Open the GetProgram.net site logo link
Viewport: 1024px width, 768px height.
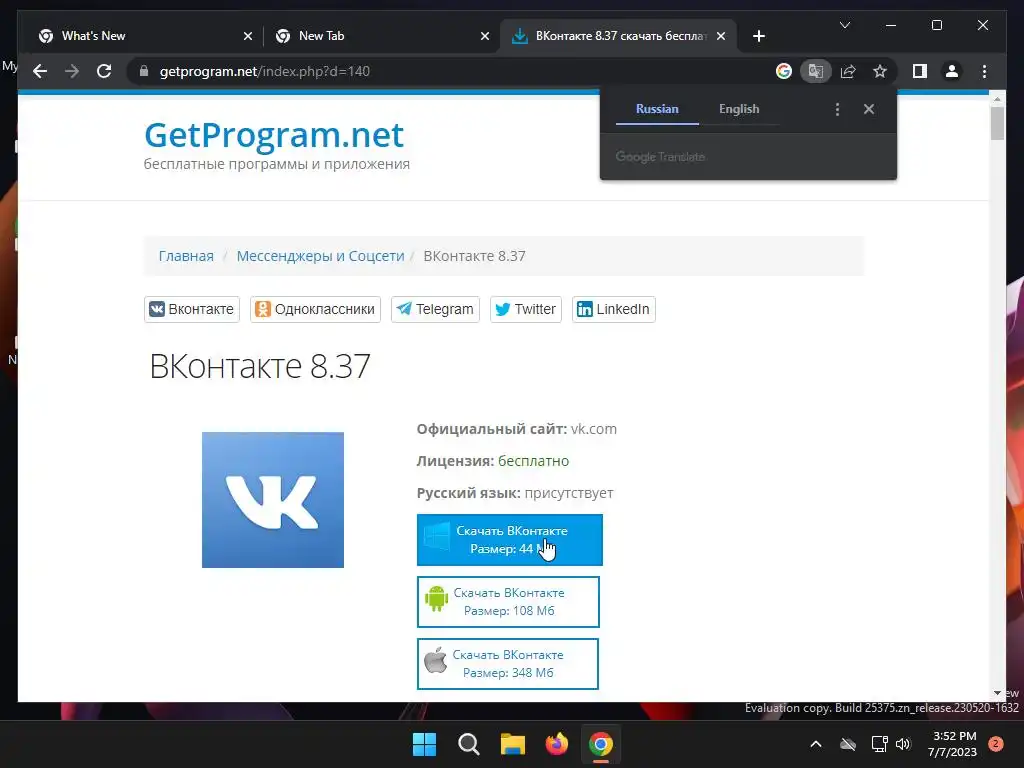point(274,135)
